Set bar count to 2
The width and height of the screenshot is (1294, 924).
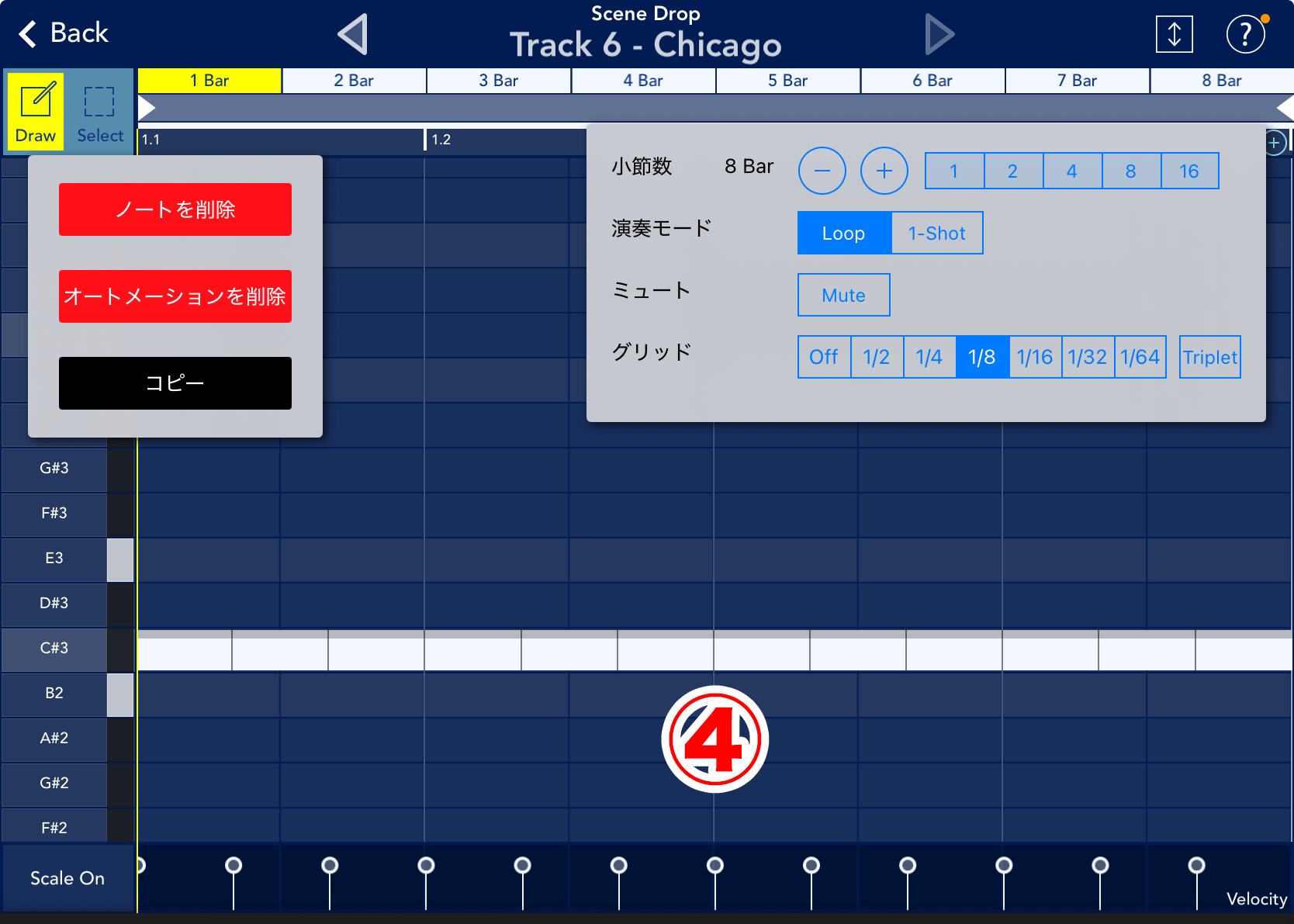tap(1013, 171)
